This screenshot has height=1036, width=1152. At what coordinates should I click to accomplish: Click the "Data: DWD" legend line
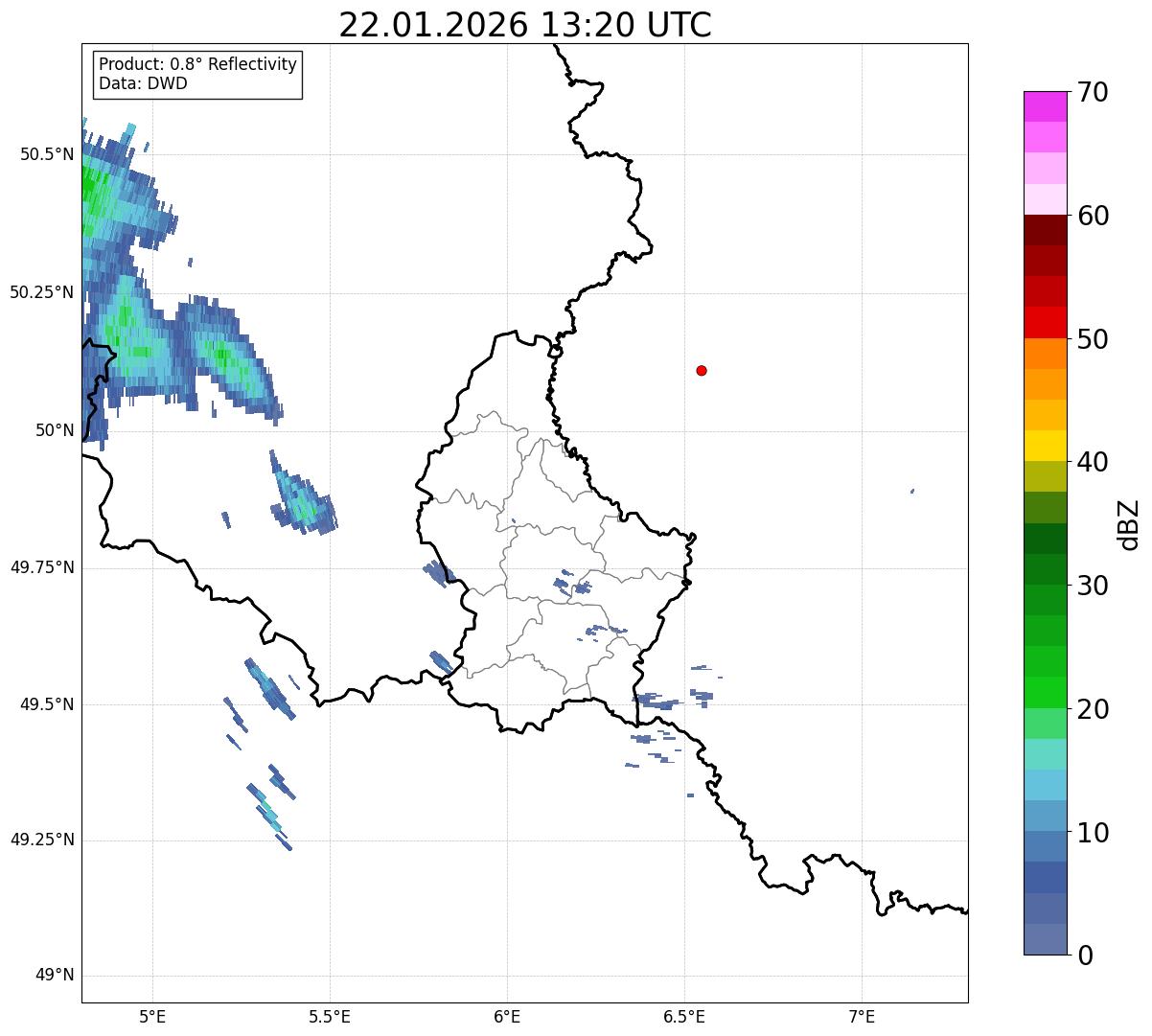point(143,83)
